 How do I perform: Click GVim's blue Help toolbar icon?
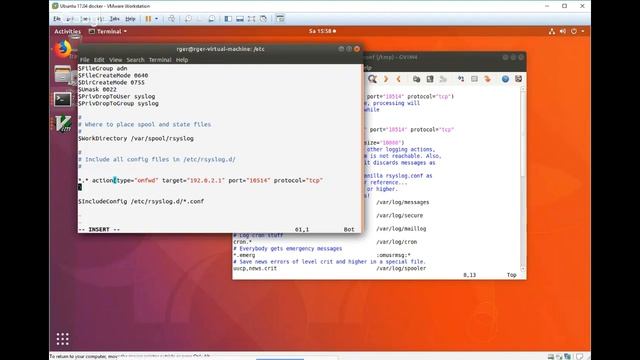[x=505, y=79]
